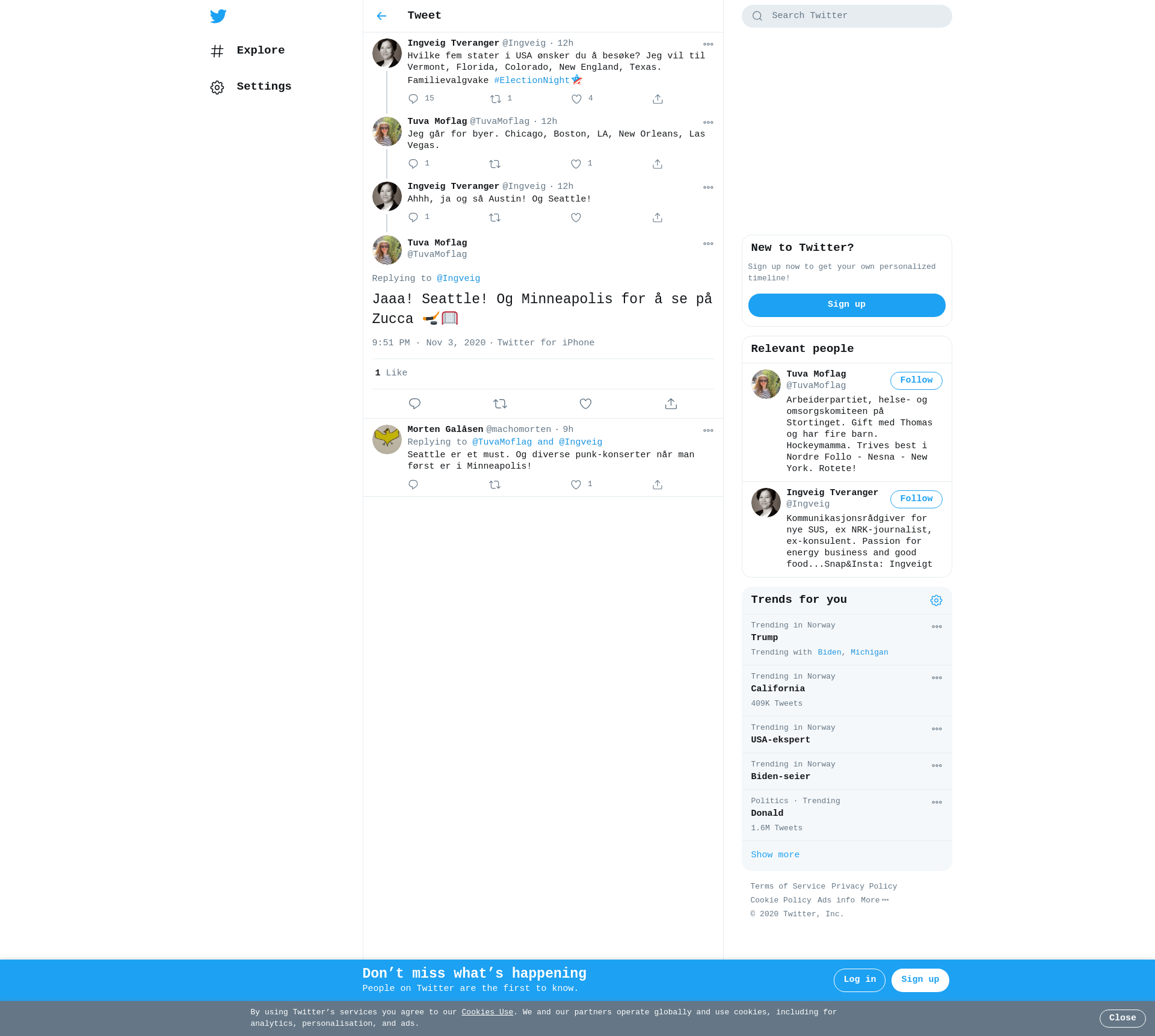Open the Cookies Use link
1155x1036 pixels.
coord(487,1013)
